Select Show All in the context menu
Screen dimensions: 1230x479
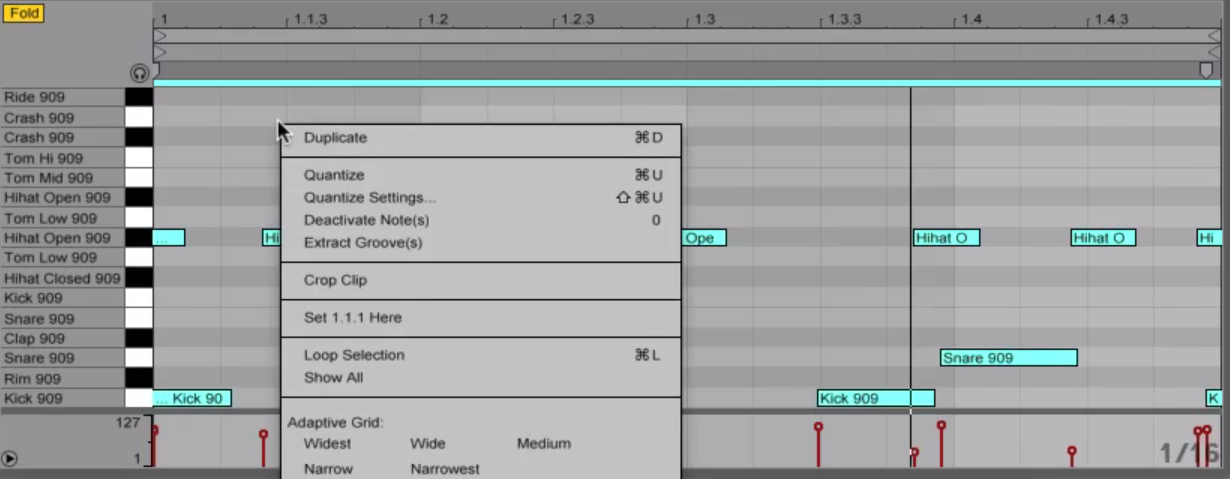[333, 378]
